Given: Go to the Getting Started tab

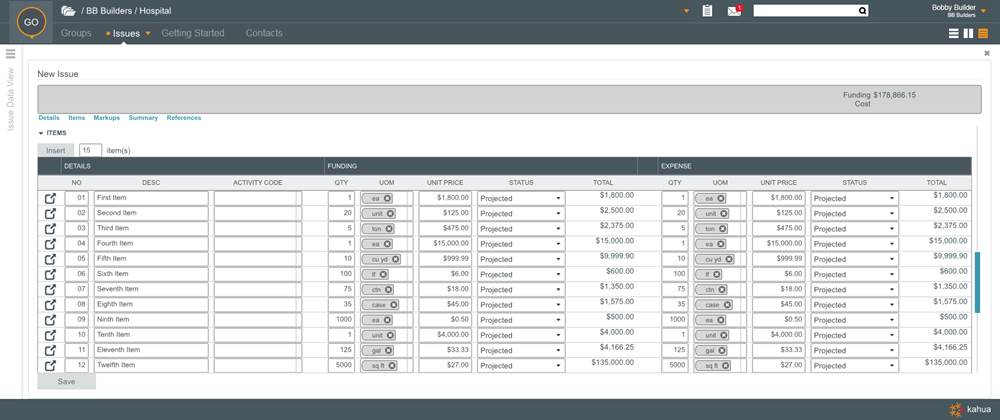Looking at the screenshot, I should point(193,33).
